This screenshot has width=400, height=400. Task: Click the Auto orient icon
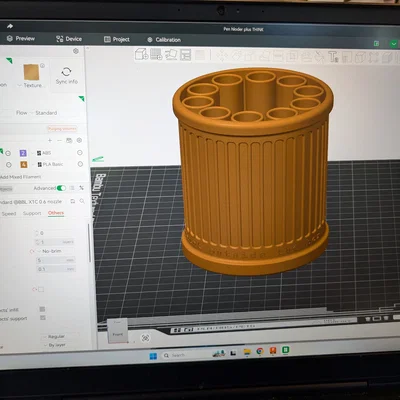171,55
